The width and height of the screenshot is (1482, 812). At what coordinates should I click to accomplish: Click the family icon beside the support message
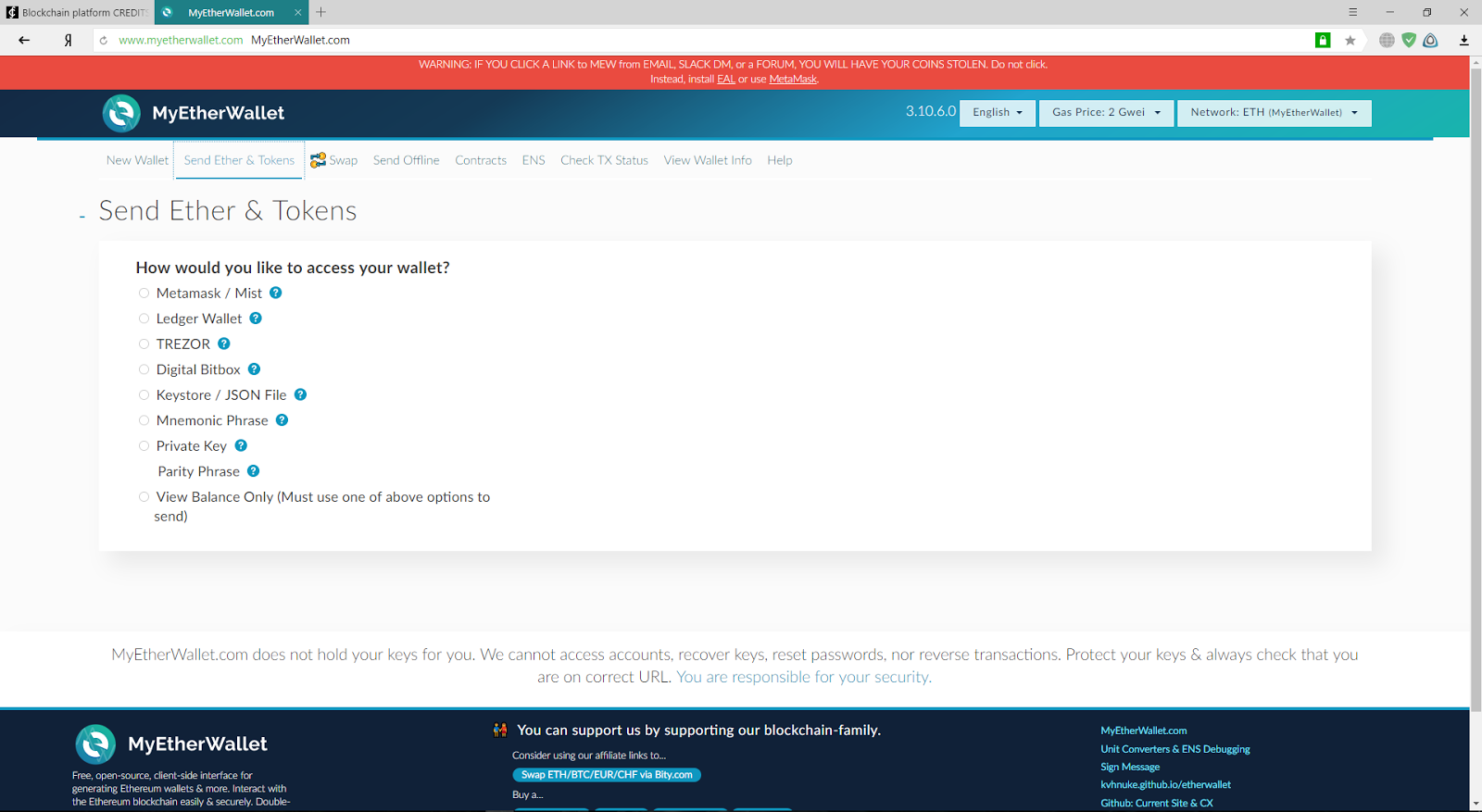tap(500, 731)
